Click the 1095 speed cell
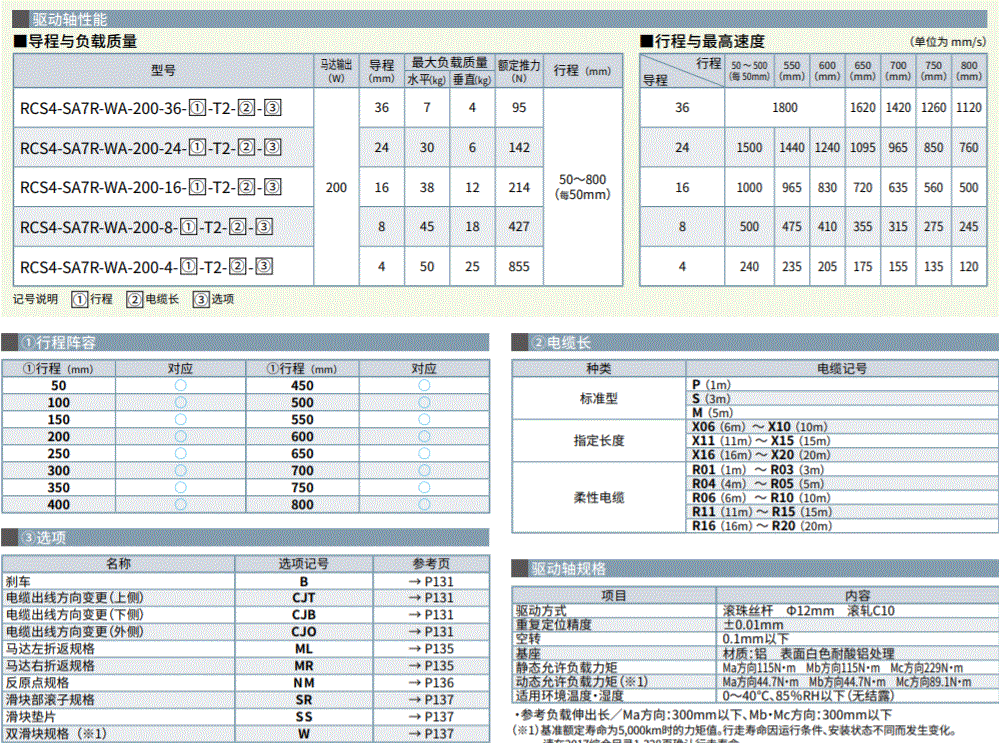999x743 pixels. pos(863,148)
